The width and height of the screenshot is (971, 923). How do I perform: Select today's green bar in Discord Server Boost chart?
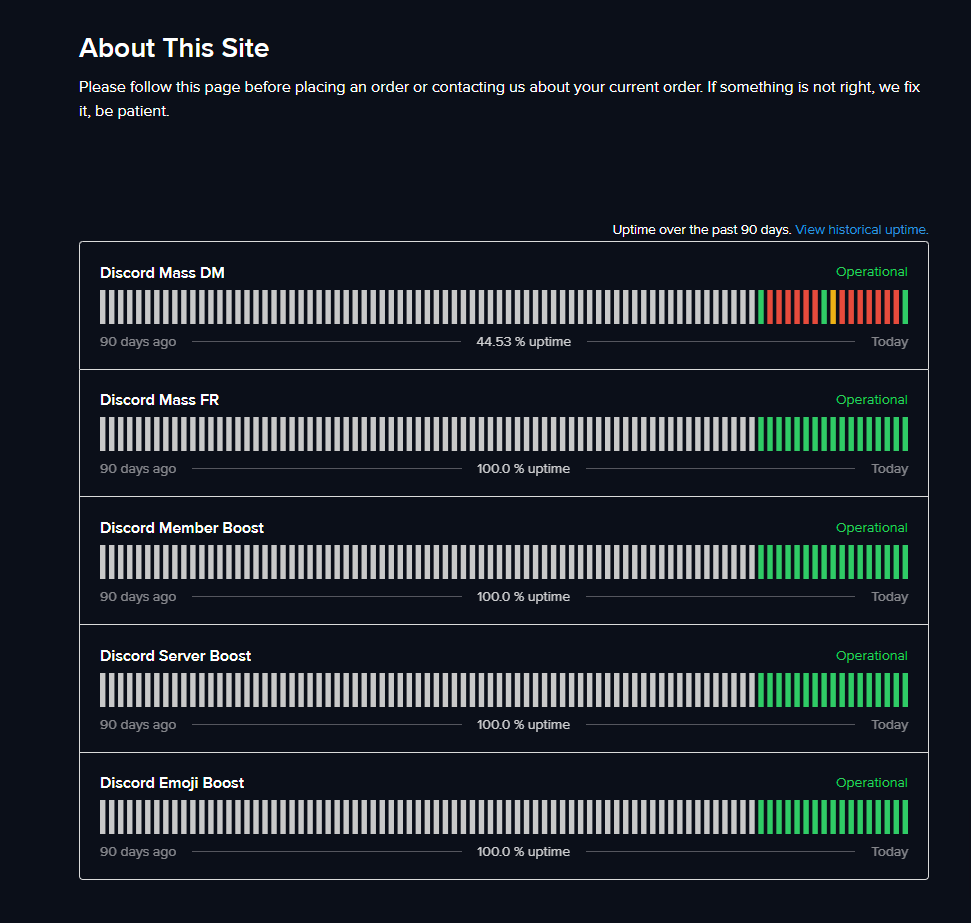(x=905, y=690)
